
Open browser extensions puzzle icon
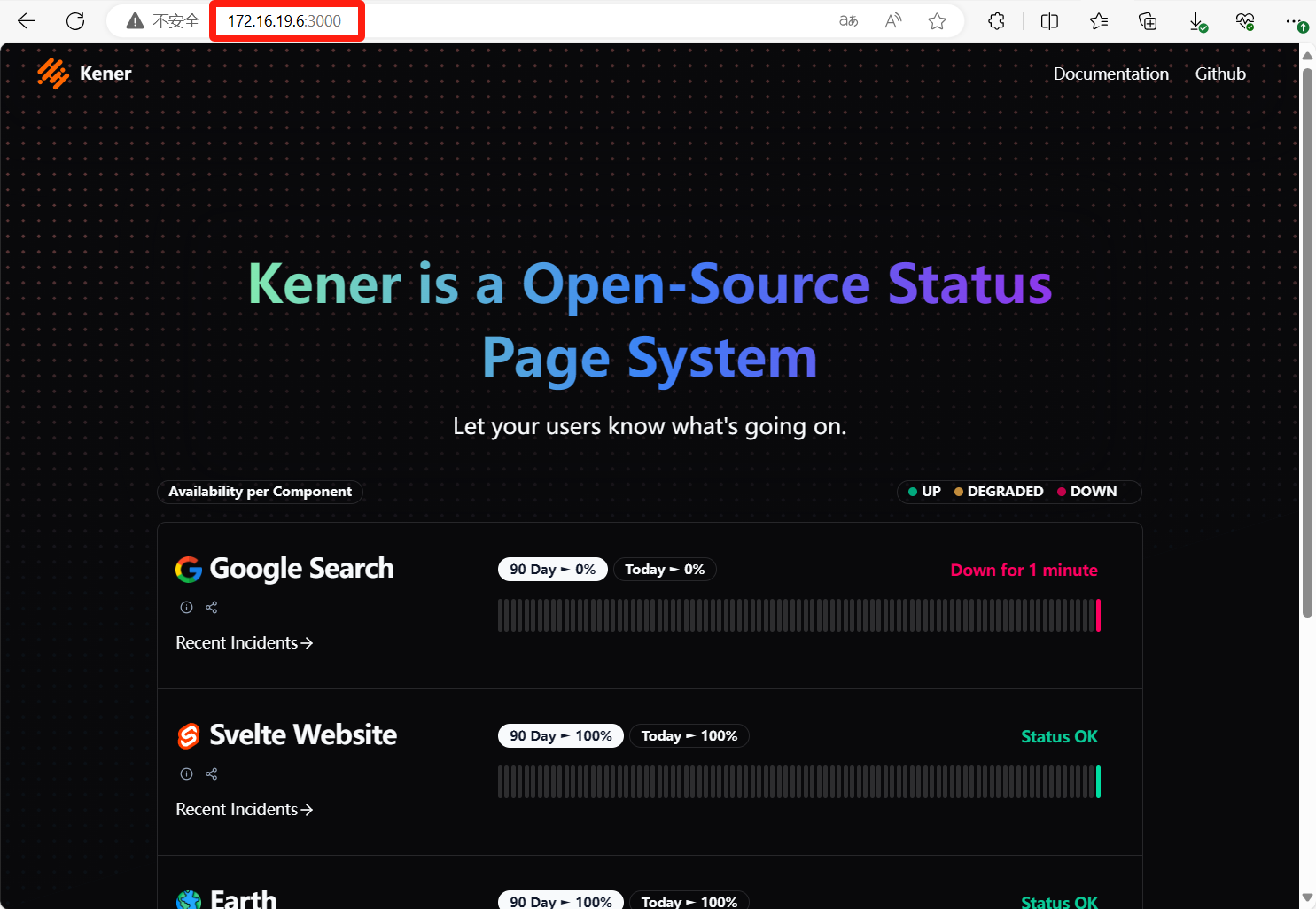click(996, 21)
